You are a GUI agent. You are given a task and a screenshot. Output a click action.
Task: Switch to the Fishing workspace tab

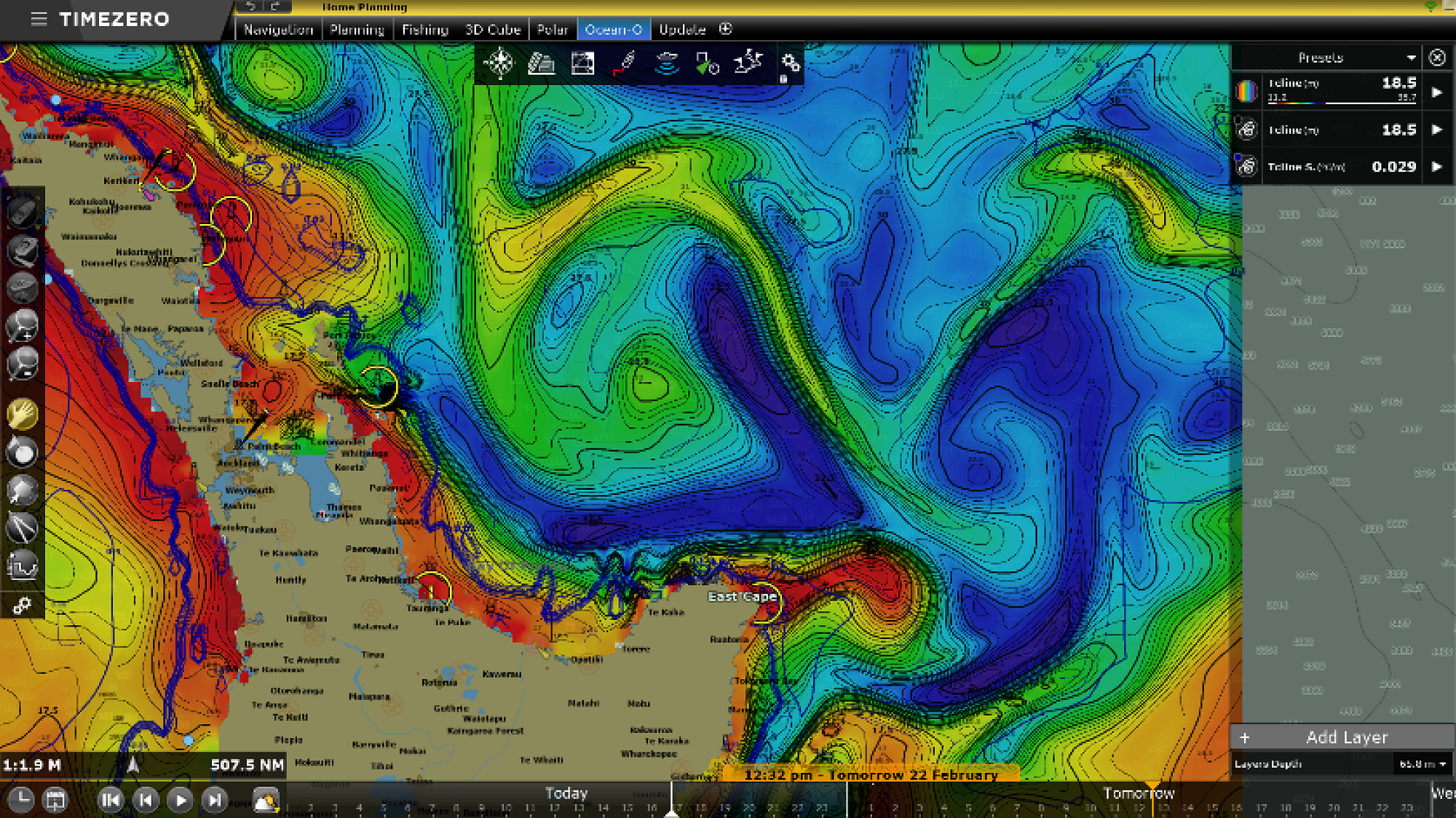pyautogui.click(x=424, y=30)
